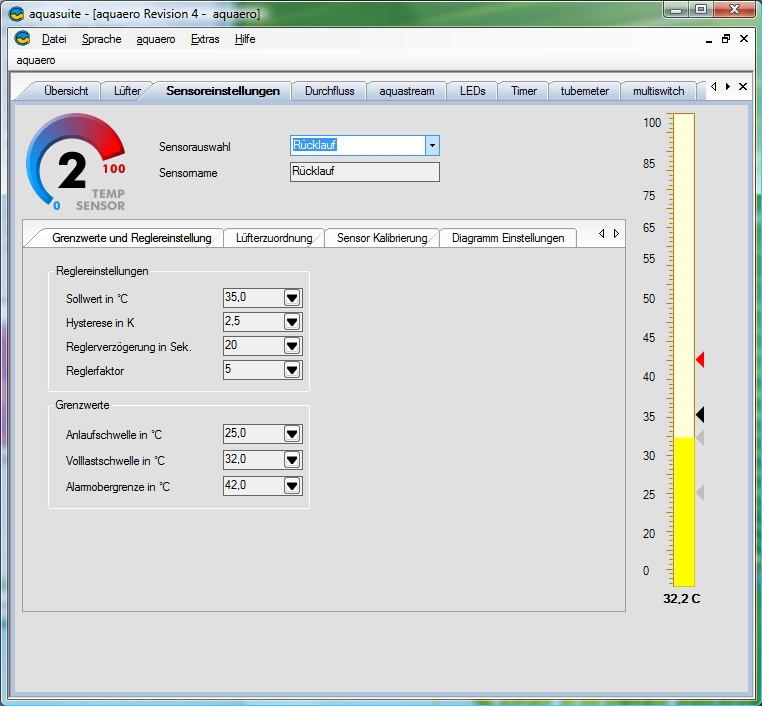Click the red alarm limit marker on thermometer

700,359
